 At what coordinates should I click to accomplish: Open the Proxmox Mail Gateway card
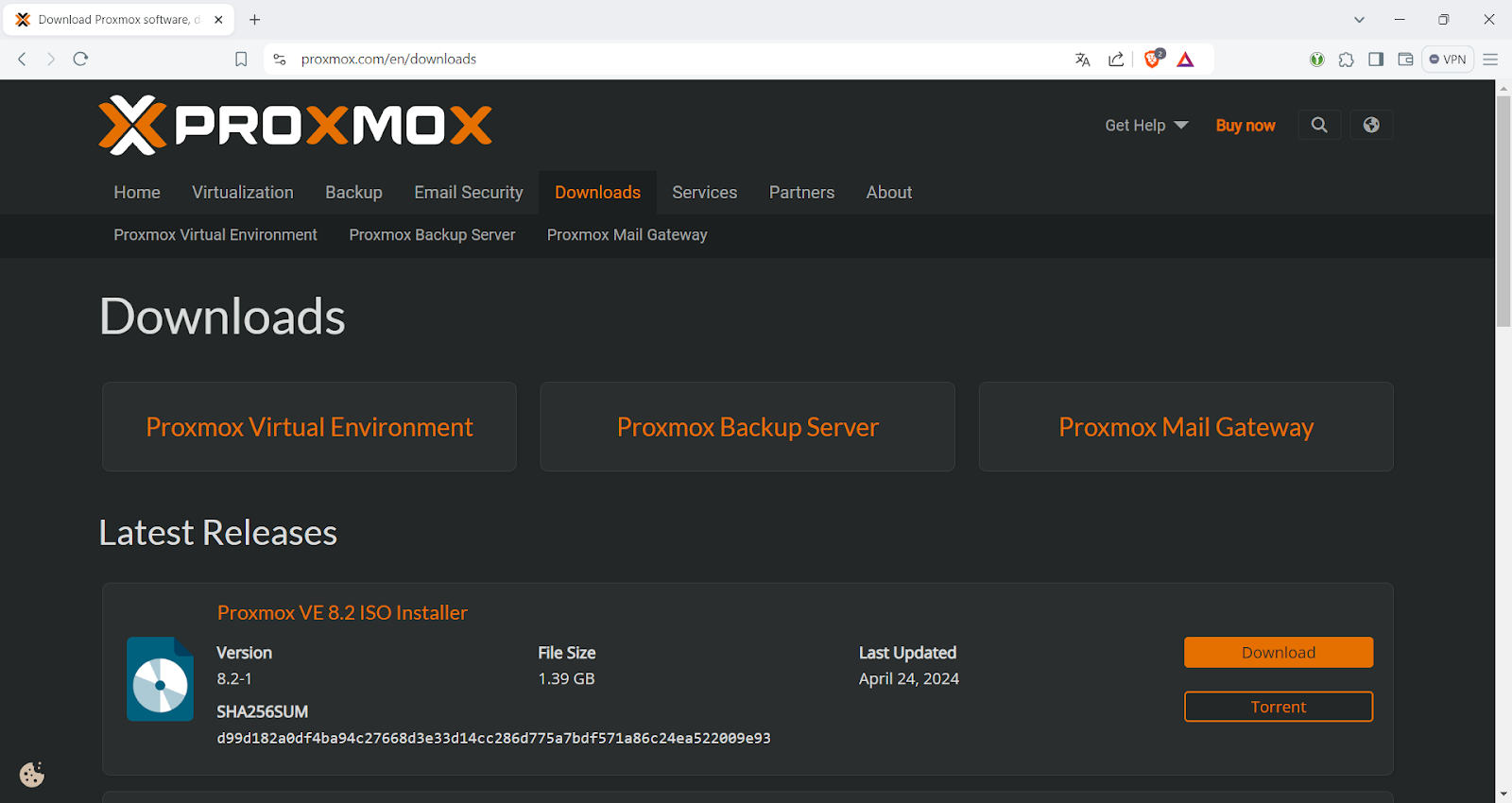click(1186, 427)
